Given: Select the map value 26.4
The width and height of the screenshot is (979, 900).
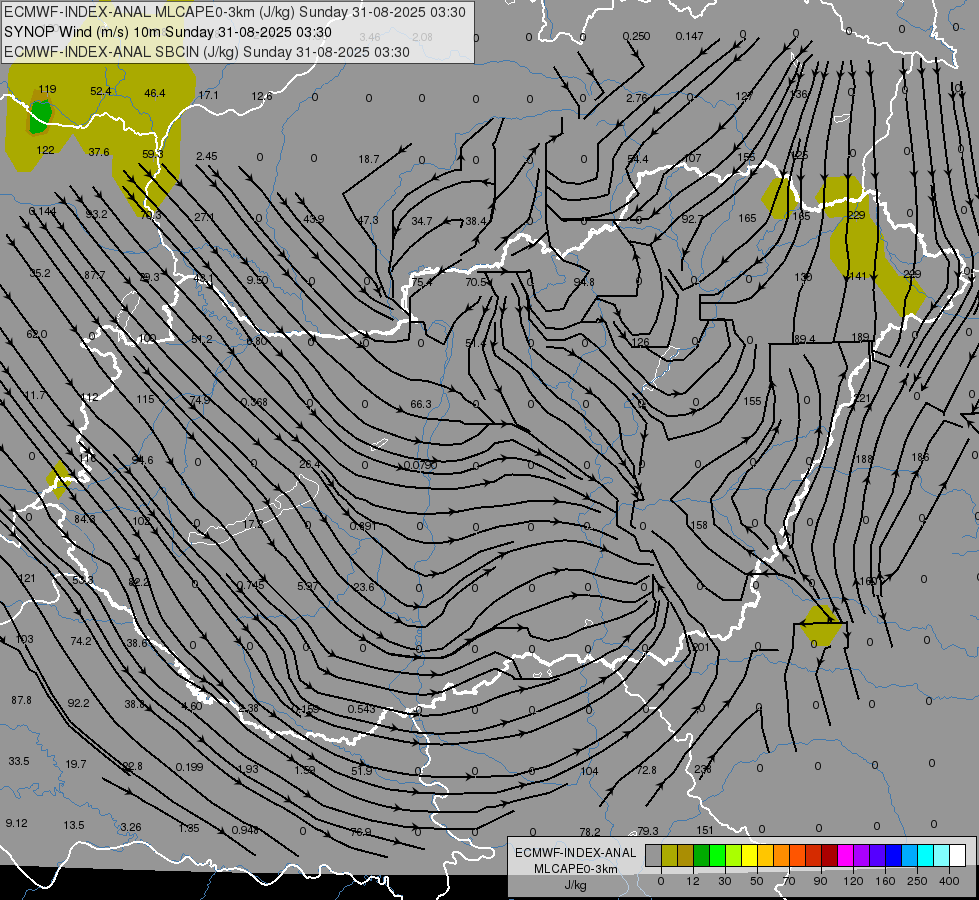Looking at the screenshot, I should [310, 464].
